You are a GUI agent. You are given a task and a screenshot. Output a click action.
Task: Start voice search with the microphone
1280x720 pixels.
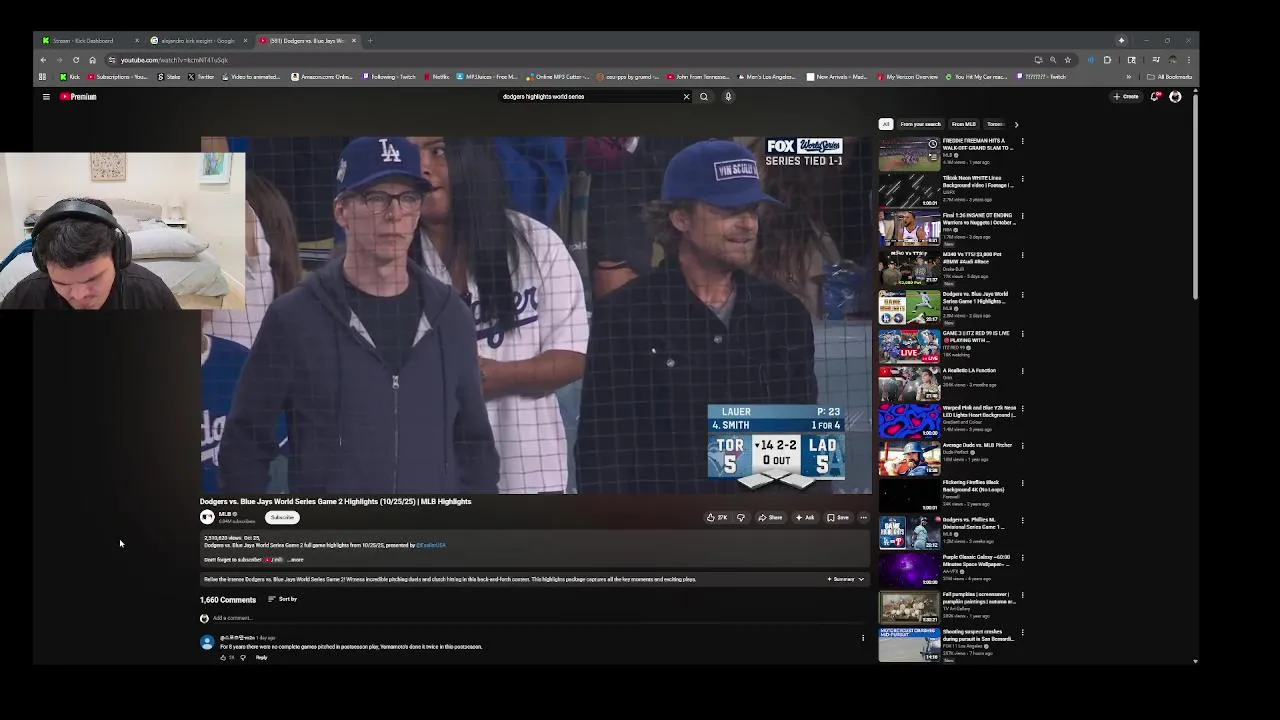pyautogui.click(x=728, y=97)
